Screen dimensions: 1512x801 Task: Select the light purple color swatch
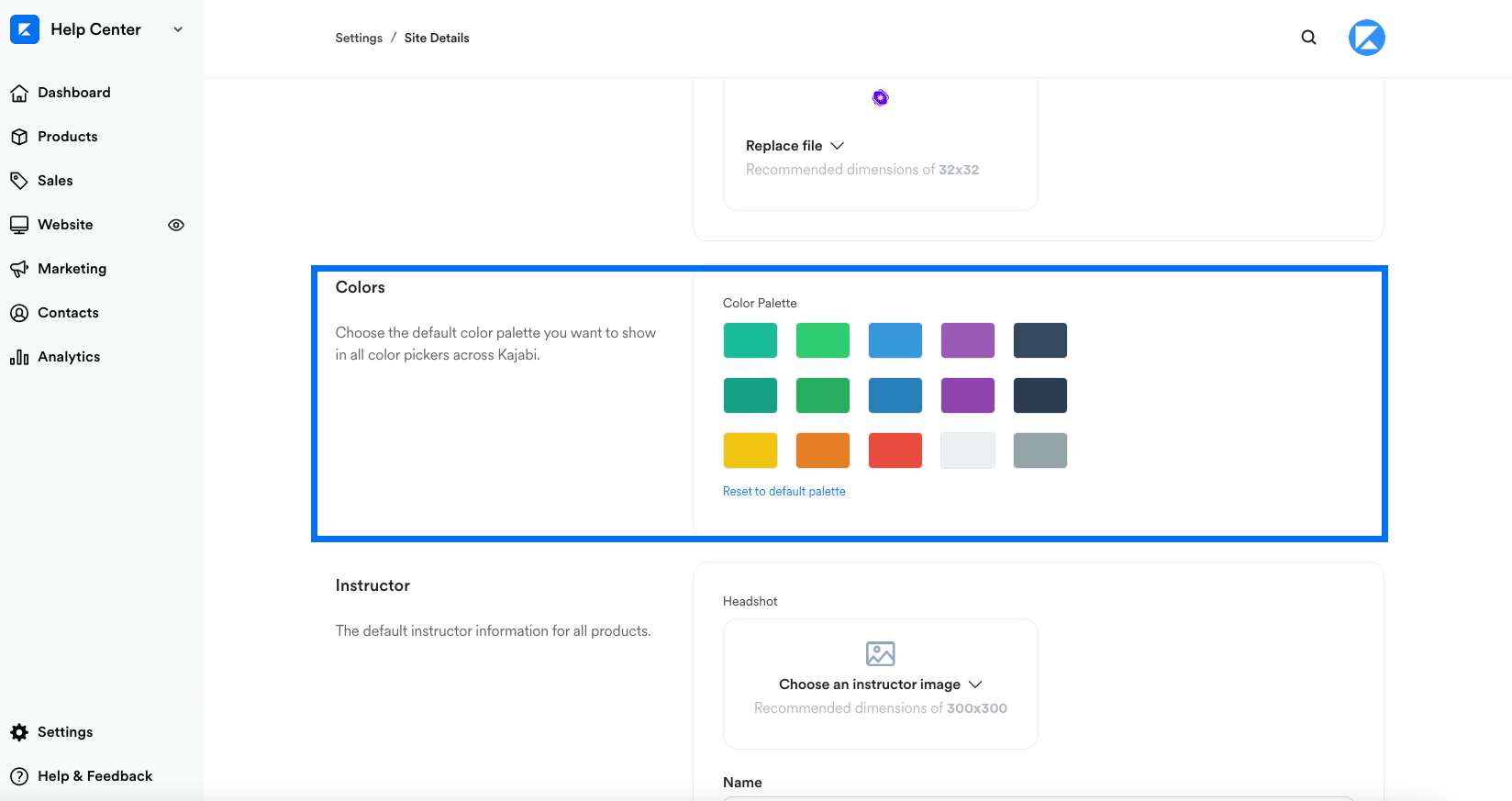click(x=968, y=340)
